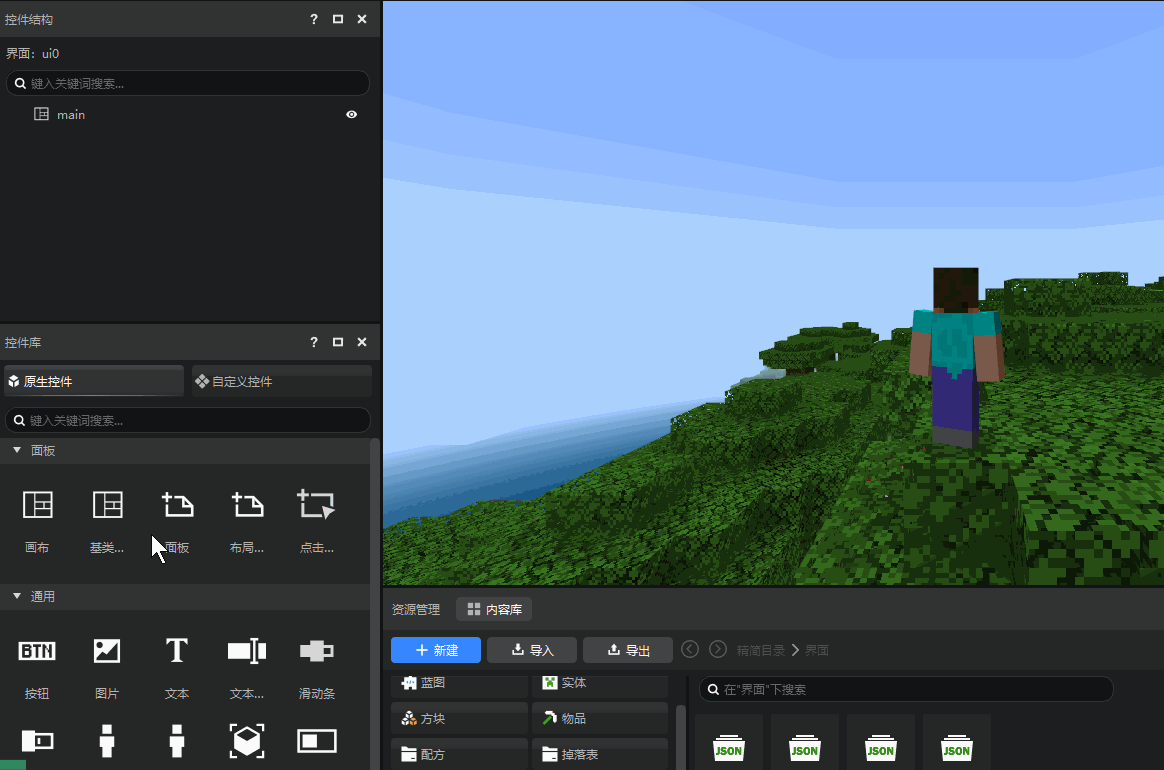Select the 滑动条 slider control icon
The height and width of the screenshot is (770, 1164).
[x=316, y=651]
